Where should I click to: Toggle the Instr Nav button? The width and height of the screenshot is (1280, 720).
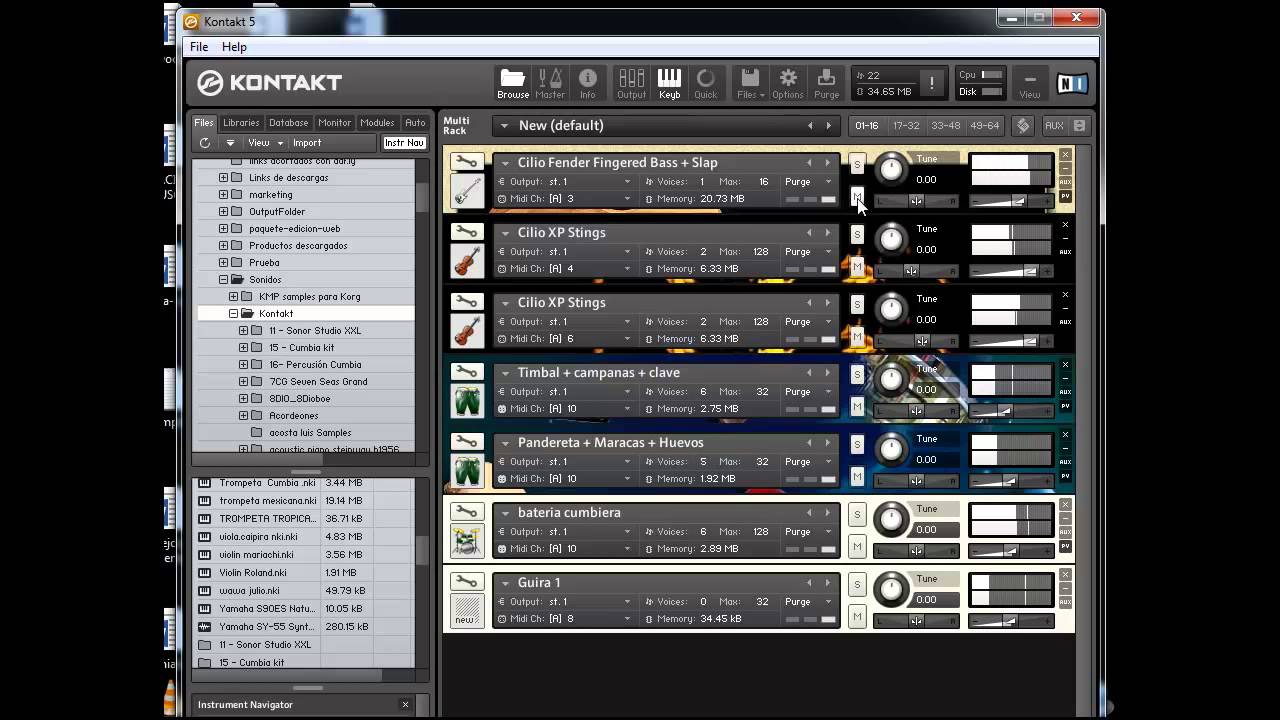click(x=404, y=143)
